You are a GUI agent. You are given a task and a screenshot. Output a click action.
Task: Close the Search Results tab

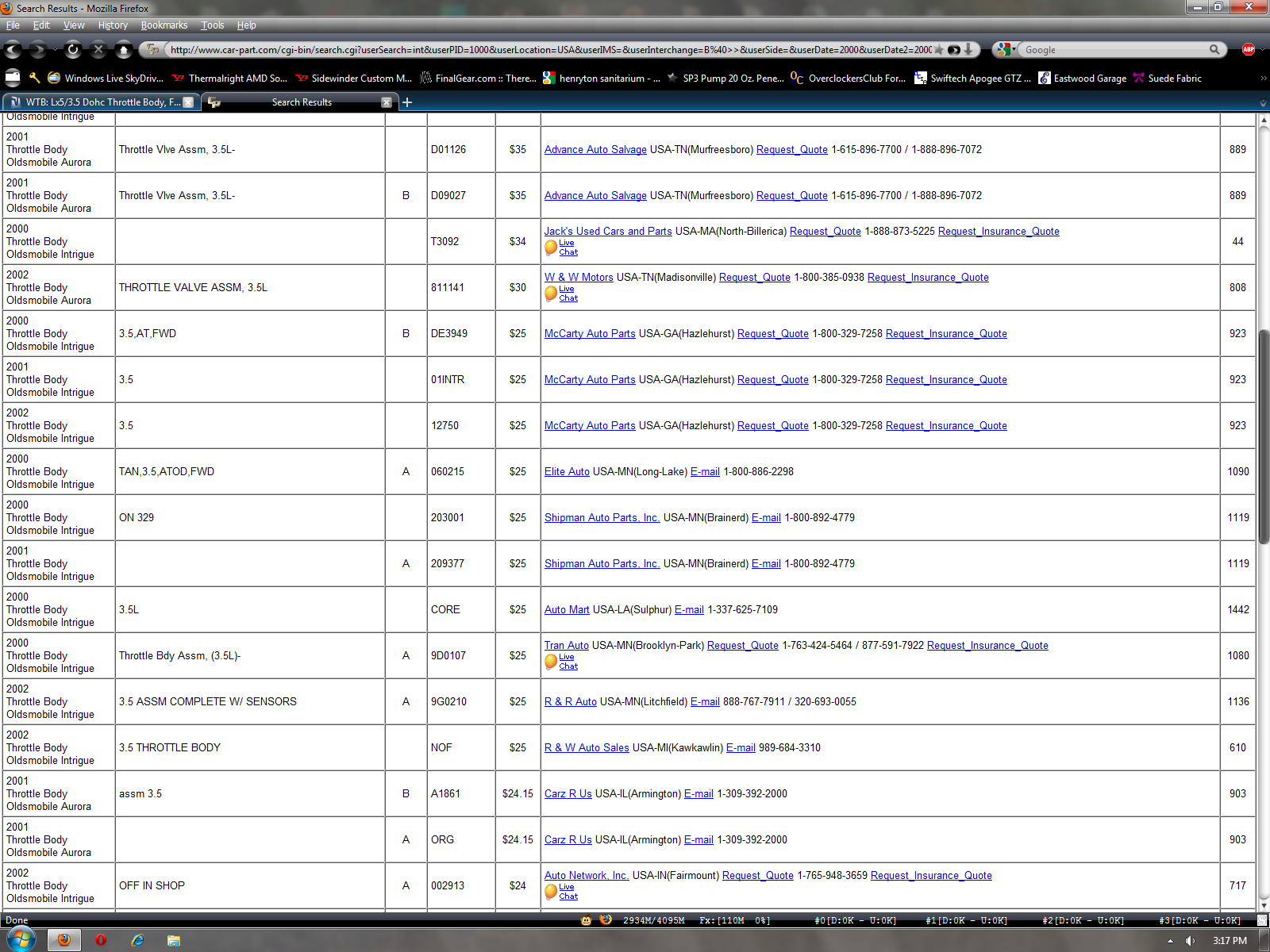pyautogui.click(x=387, y=102)
